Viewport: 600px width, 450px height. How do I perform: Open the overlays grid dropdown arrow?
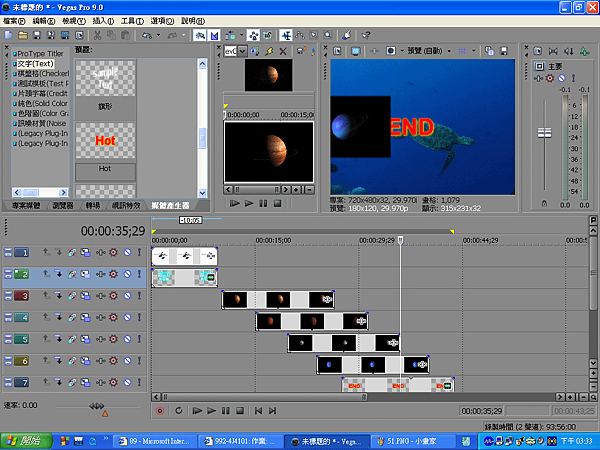[x=473, y=51]
